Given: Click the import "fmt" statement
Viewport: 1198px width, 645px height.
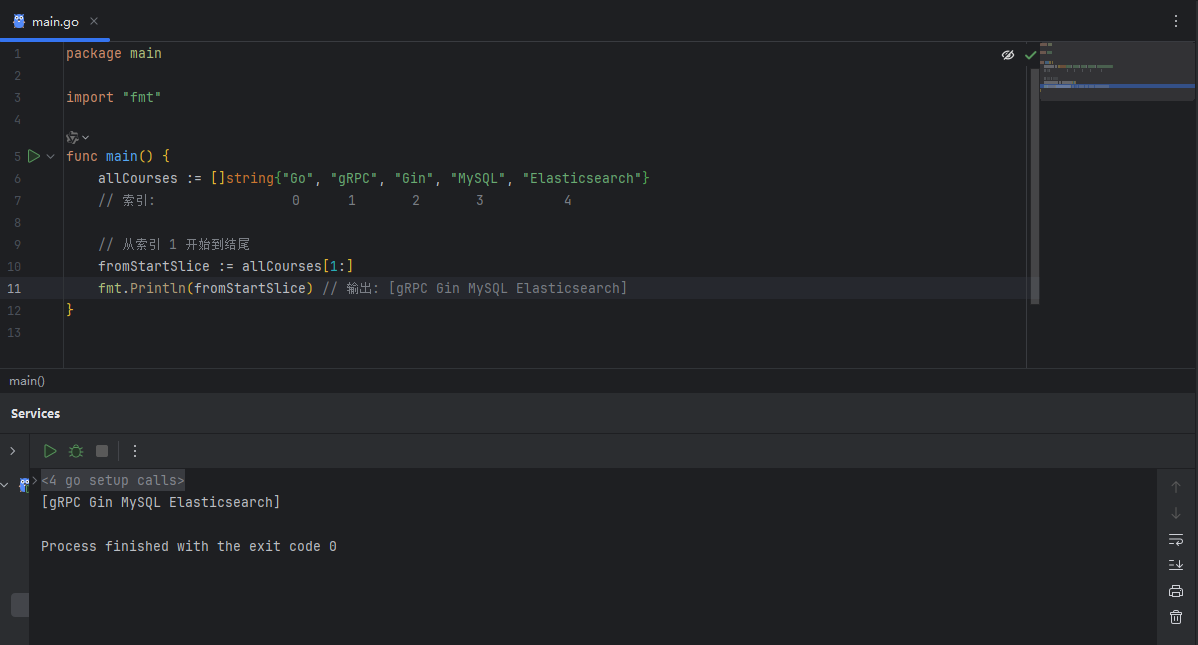Looking at the screenshot, I should [x=114, y=97].
